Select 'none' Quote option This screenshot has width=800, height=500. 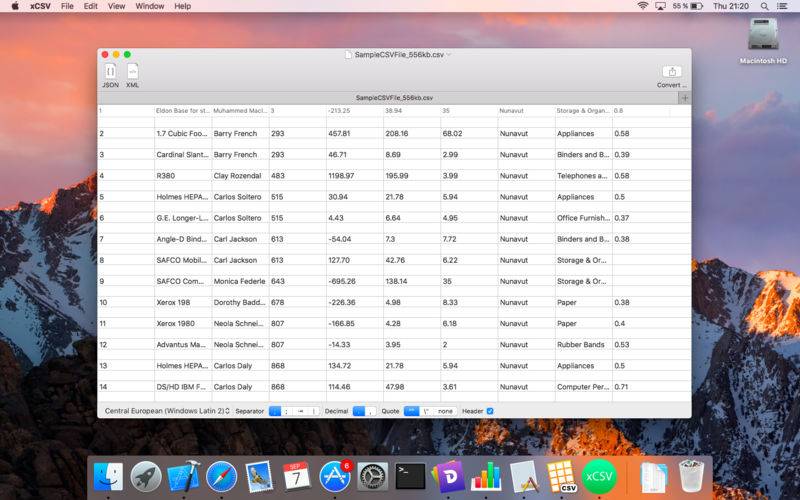(445, 411)
